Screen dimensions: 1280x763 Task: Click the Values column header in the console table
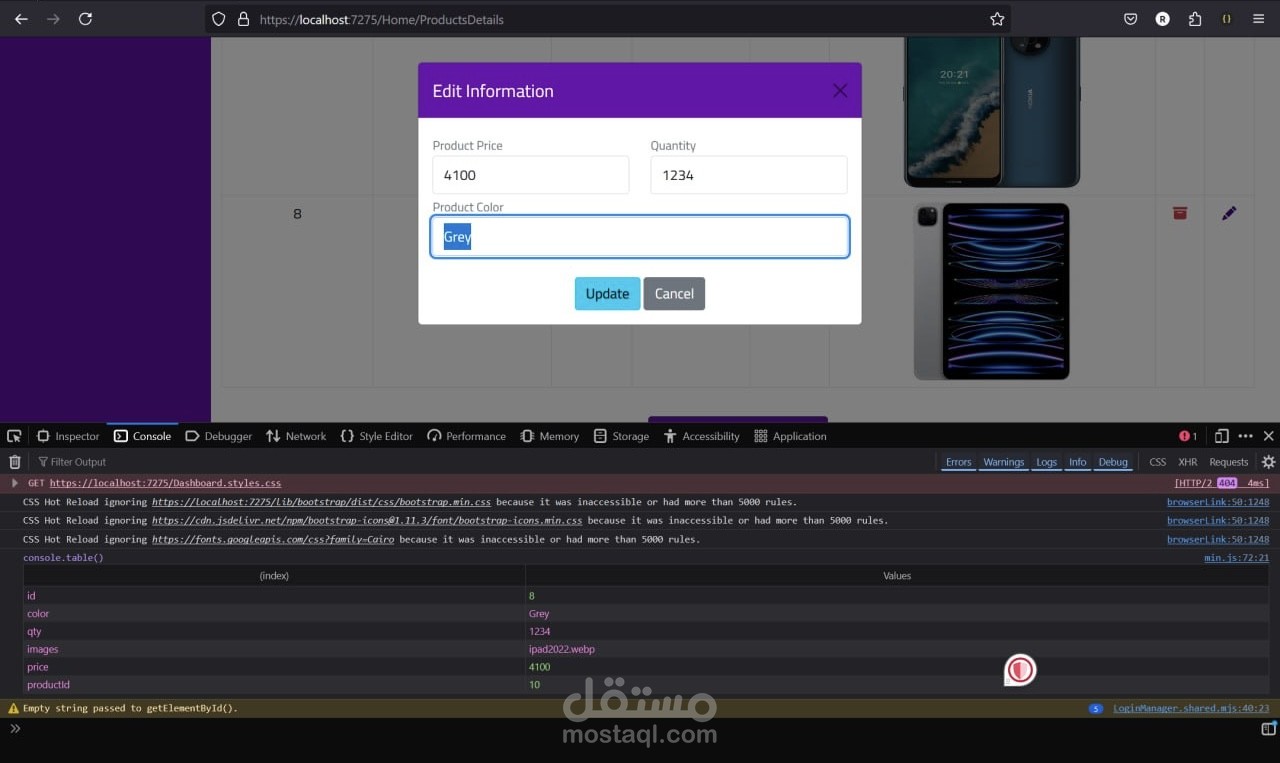pos(897,576)
